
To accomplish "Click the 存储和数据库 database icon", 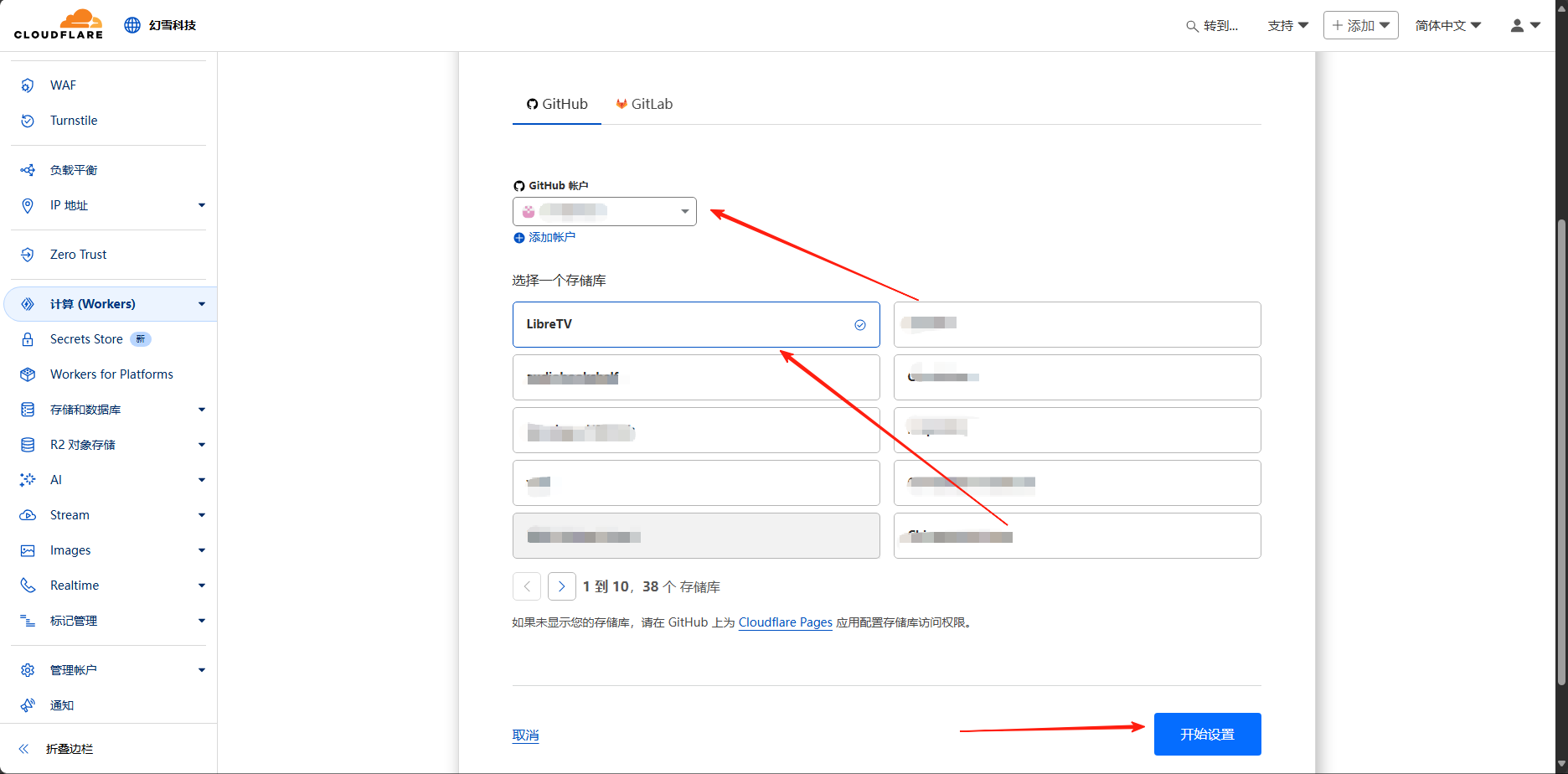I will (x=28, y=410).
